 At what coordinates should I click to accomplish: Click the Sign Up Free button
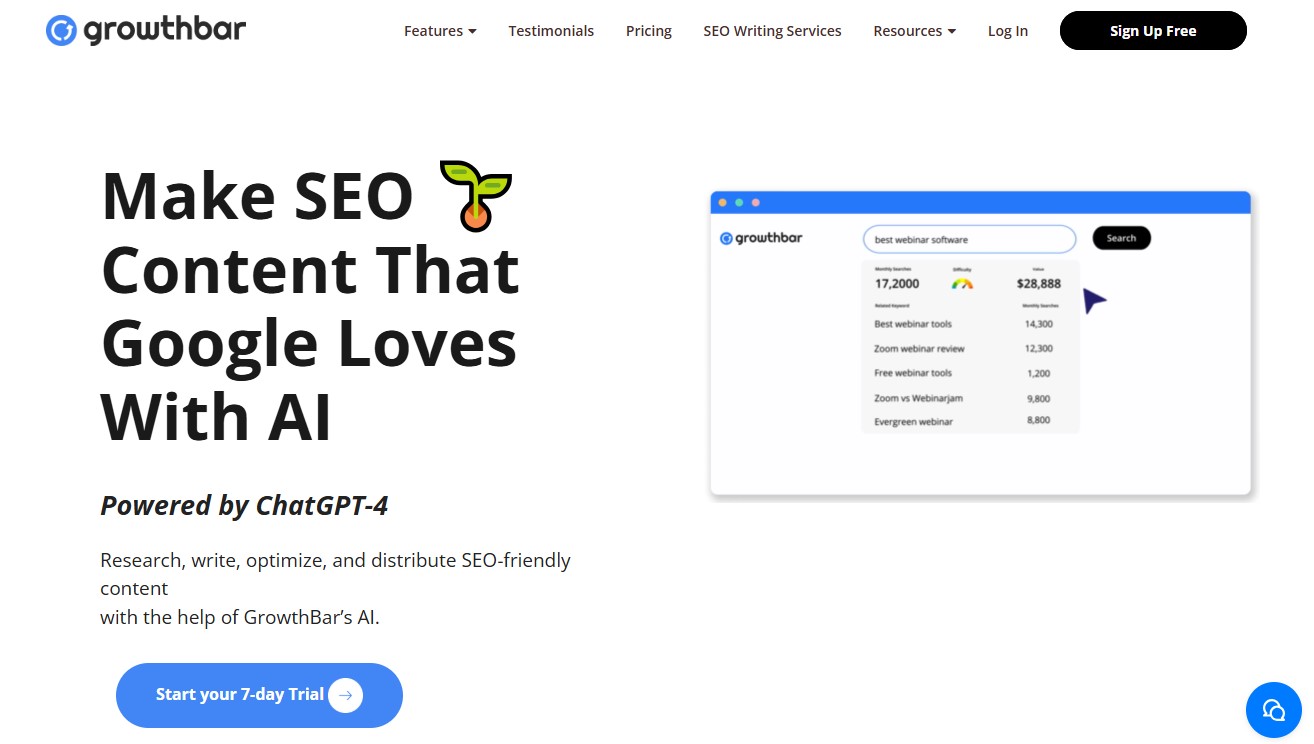[1153, 31]
